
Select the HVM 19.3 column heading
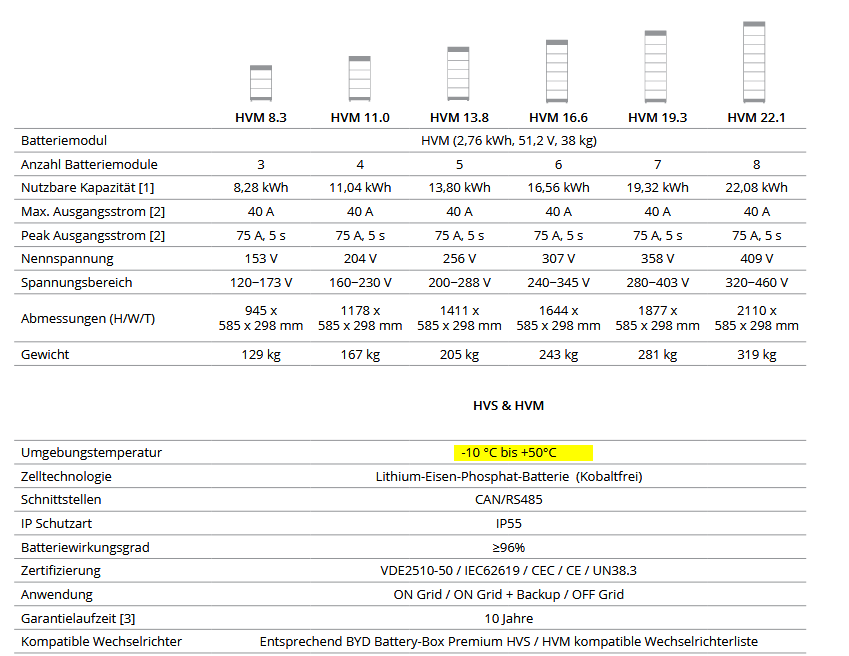[x=657, y=117]
